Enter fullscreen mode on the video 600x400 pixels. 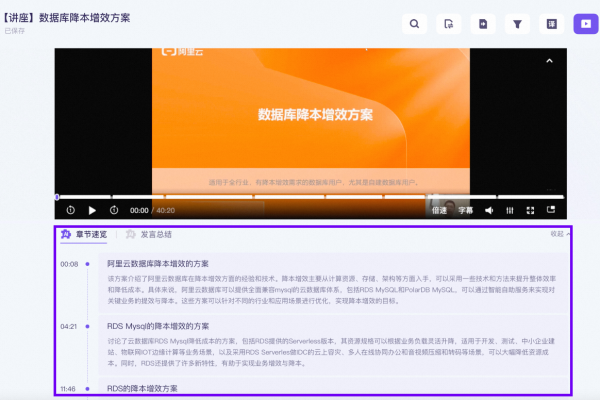pos(530,210)
